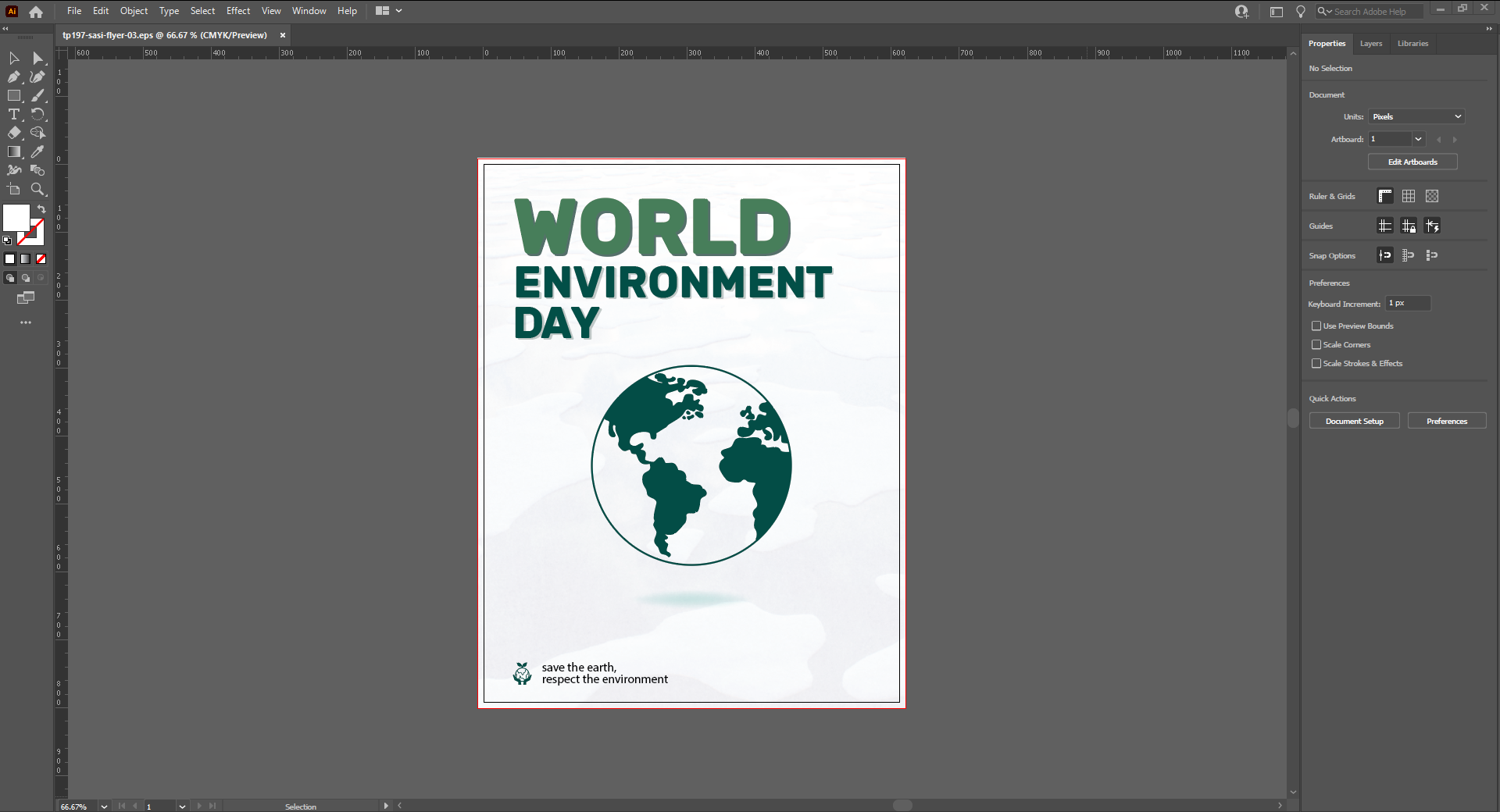Open the Window menu

(309, 11)
